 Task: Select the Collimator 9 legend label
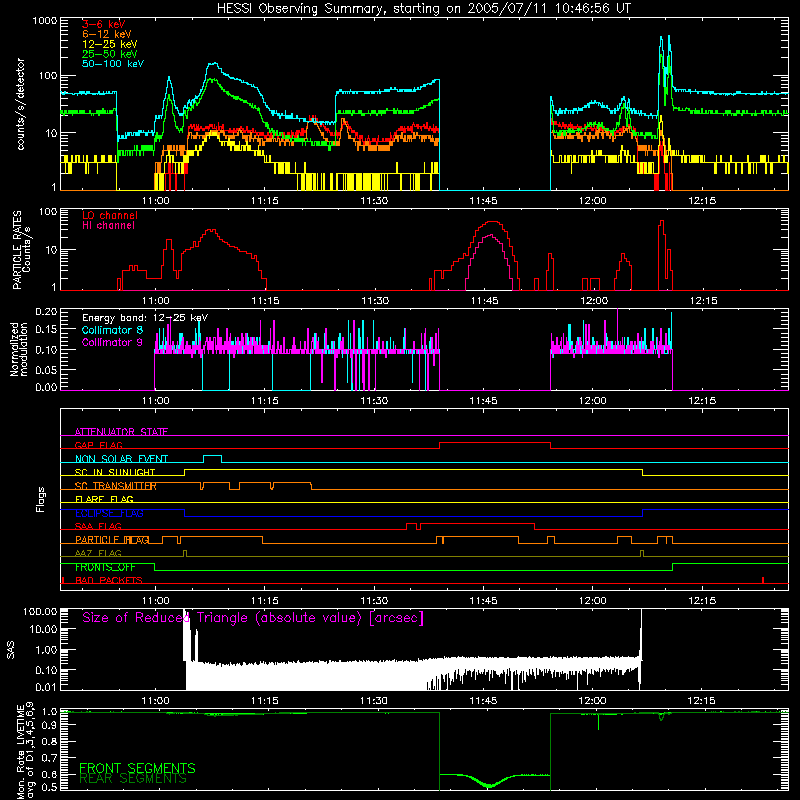click(x=112, y=342)
